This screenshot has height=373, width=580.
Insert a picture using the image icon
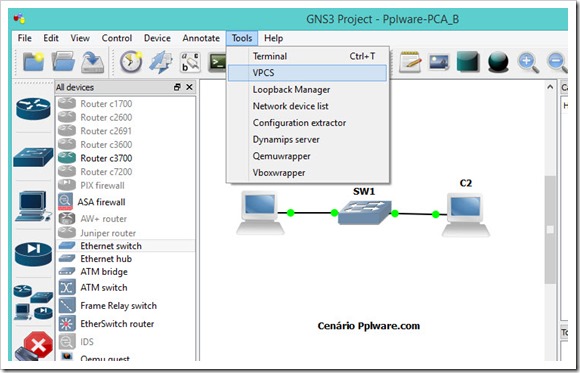point(439,62)
